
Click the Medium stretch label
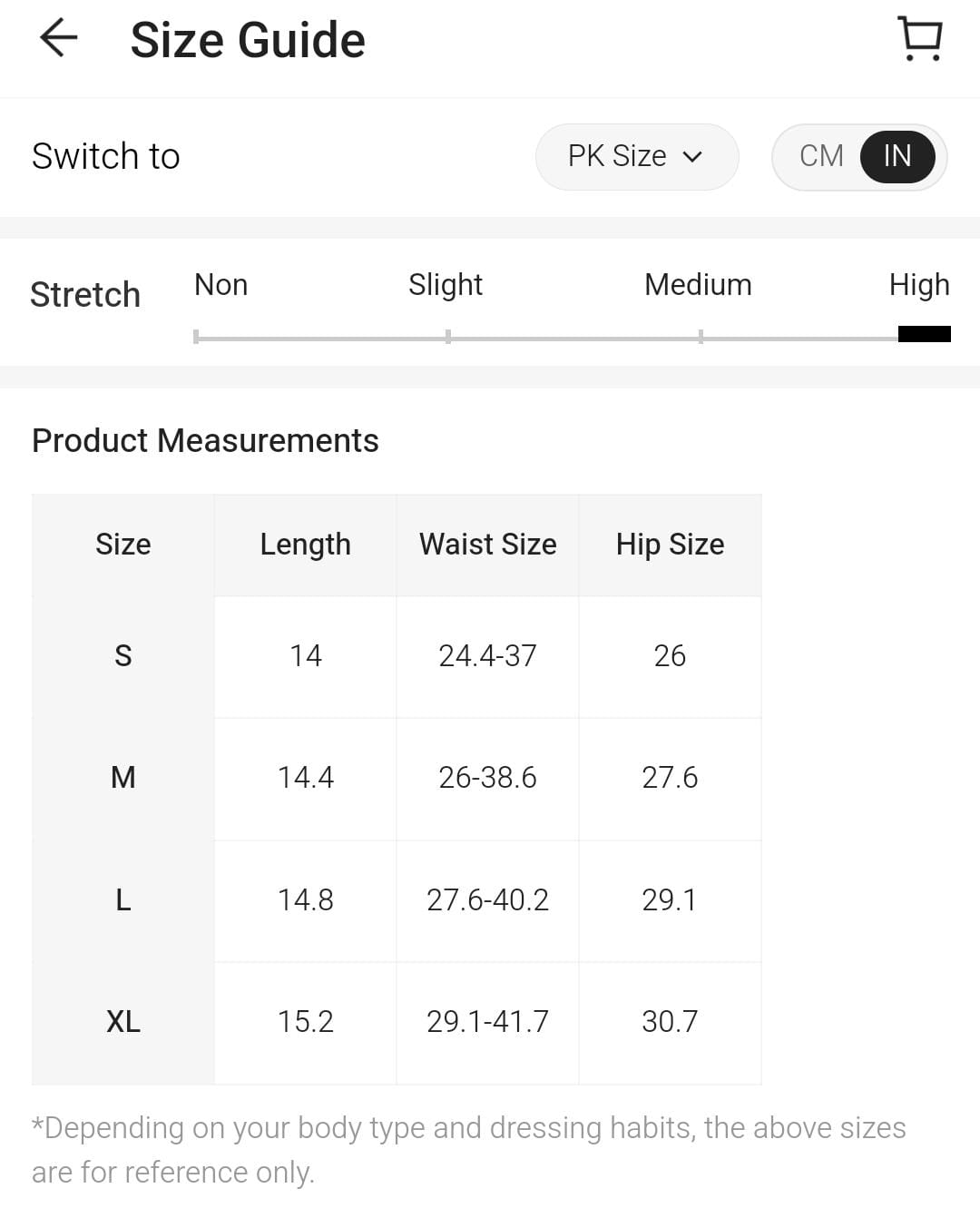(x=697, y=285)
